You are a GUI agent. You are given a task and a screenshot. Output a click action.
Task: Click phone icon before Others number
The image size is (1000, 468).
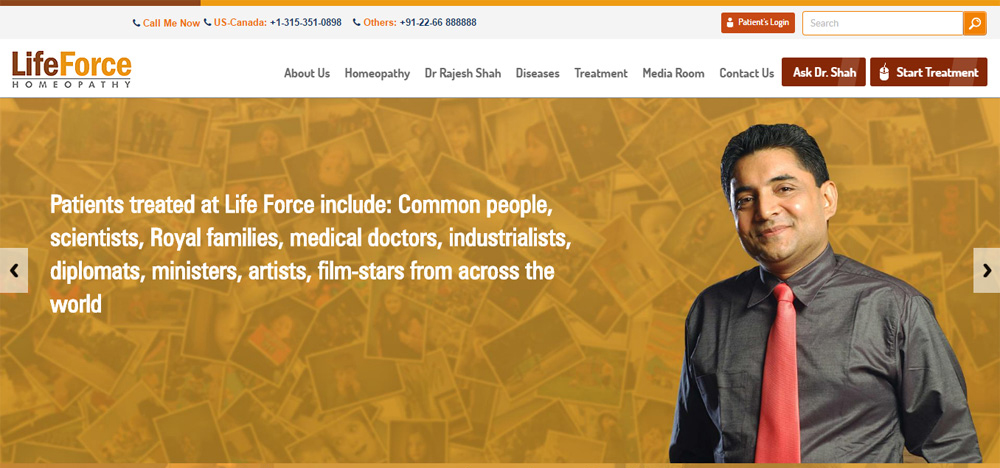tap(357, 22)
